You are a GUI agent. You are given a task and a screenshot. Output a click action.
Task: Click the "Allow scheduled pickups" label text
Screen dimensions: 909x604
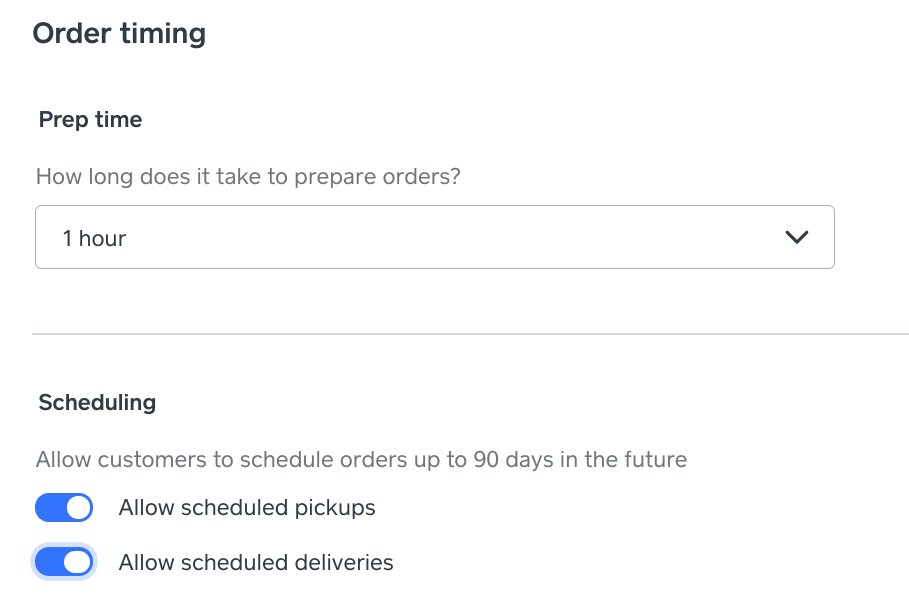point(246,508)
